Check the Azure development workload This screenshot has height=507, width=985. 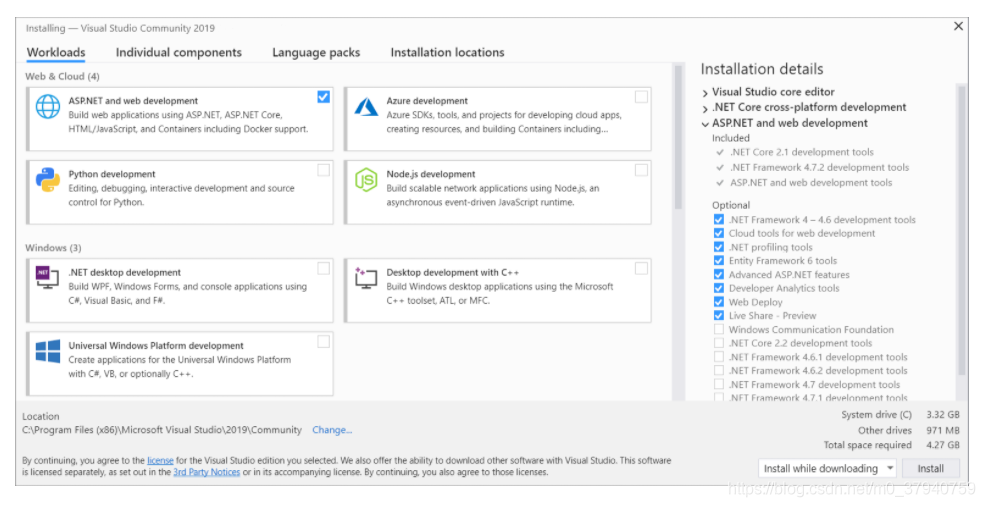point(641,97)
